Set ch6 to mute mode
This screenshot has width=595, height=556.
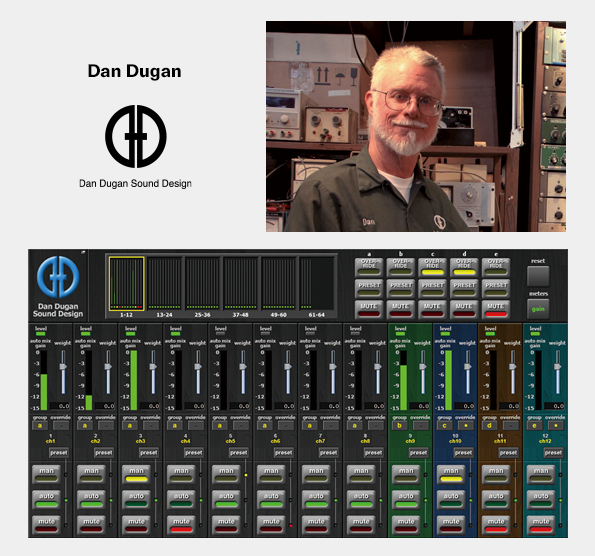[x=271, y=524]
